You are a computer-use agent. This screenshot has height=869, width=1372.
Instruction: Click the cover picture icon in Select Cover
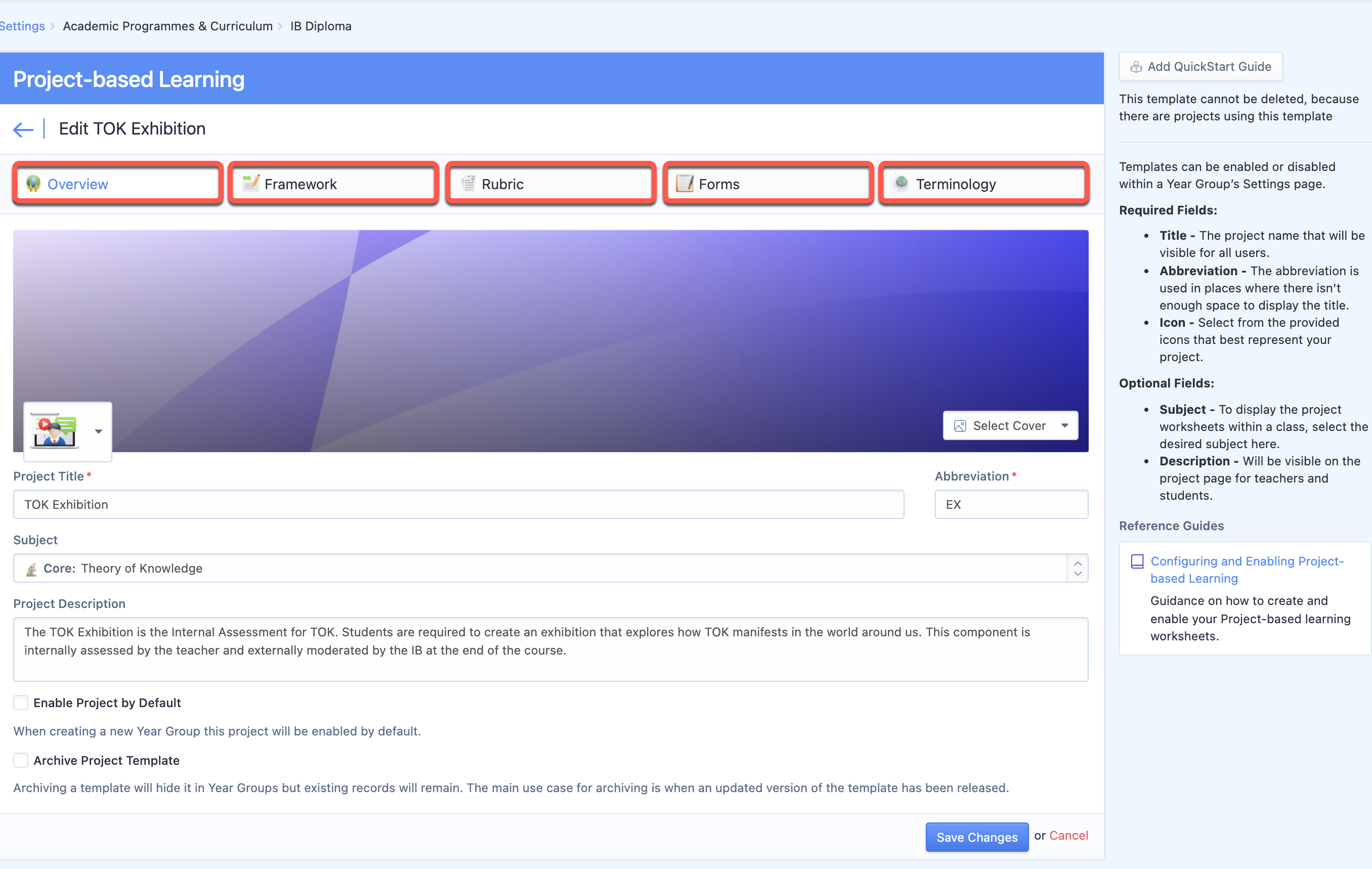(960, 426)
